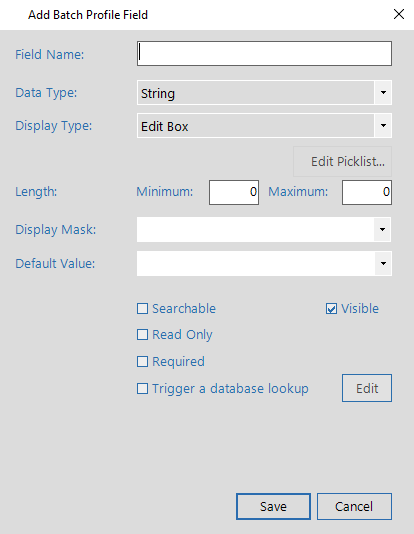Click the Edit Picklist button

[343, 161]
